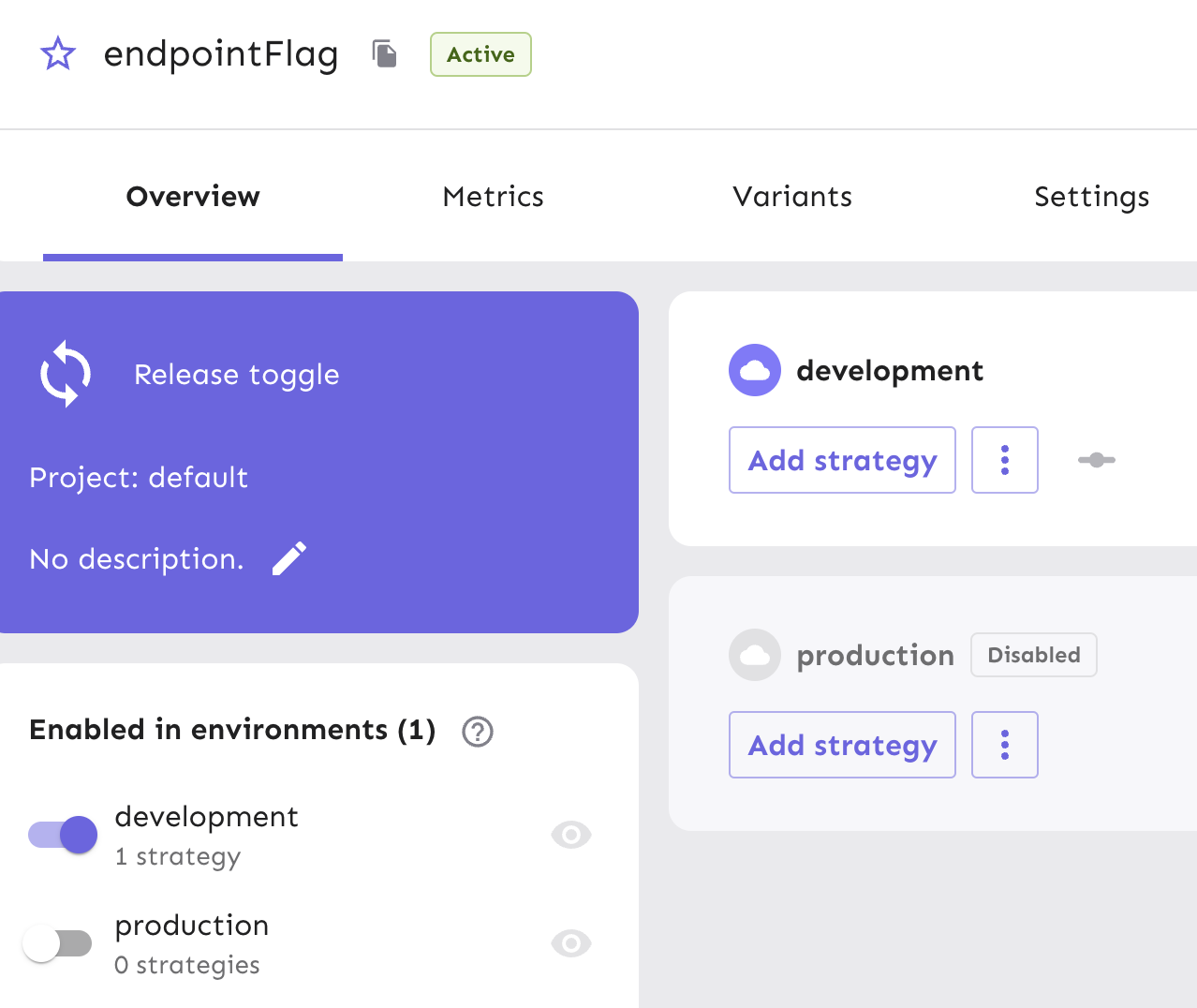Click the development environment cloud icon
The width and height of the screenshot is (1197, 1008).
[x=754, y=369]
